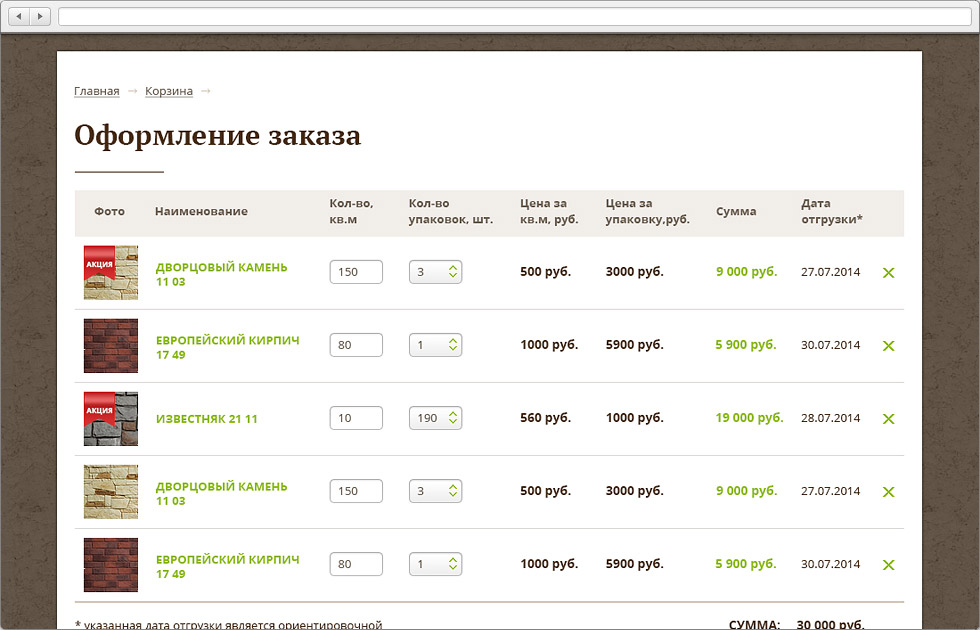Click the СУММА: total label
The image size is (980, 630).
coord(754,624)
